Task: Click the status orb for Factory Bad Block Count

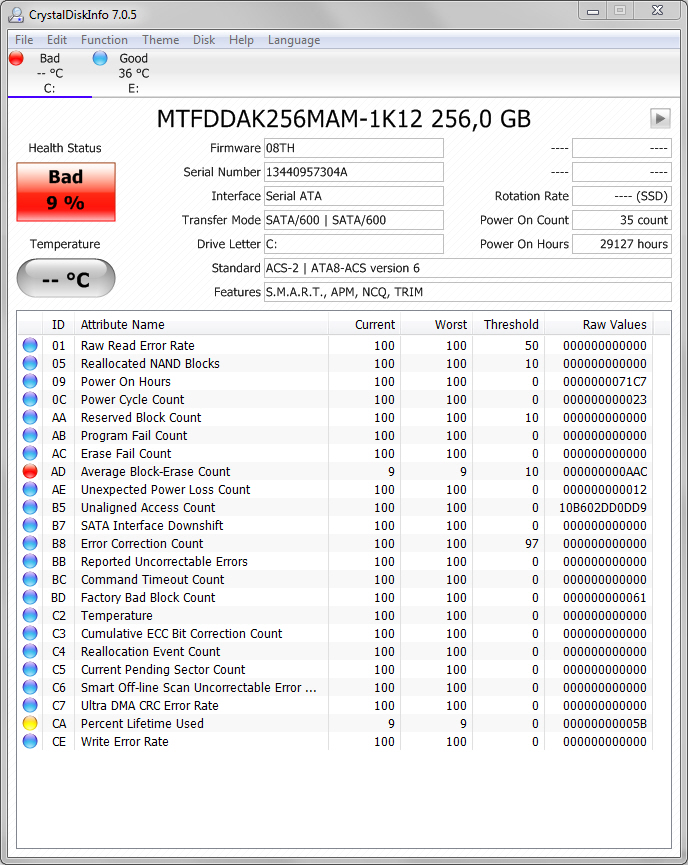Action: (30, 597)
